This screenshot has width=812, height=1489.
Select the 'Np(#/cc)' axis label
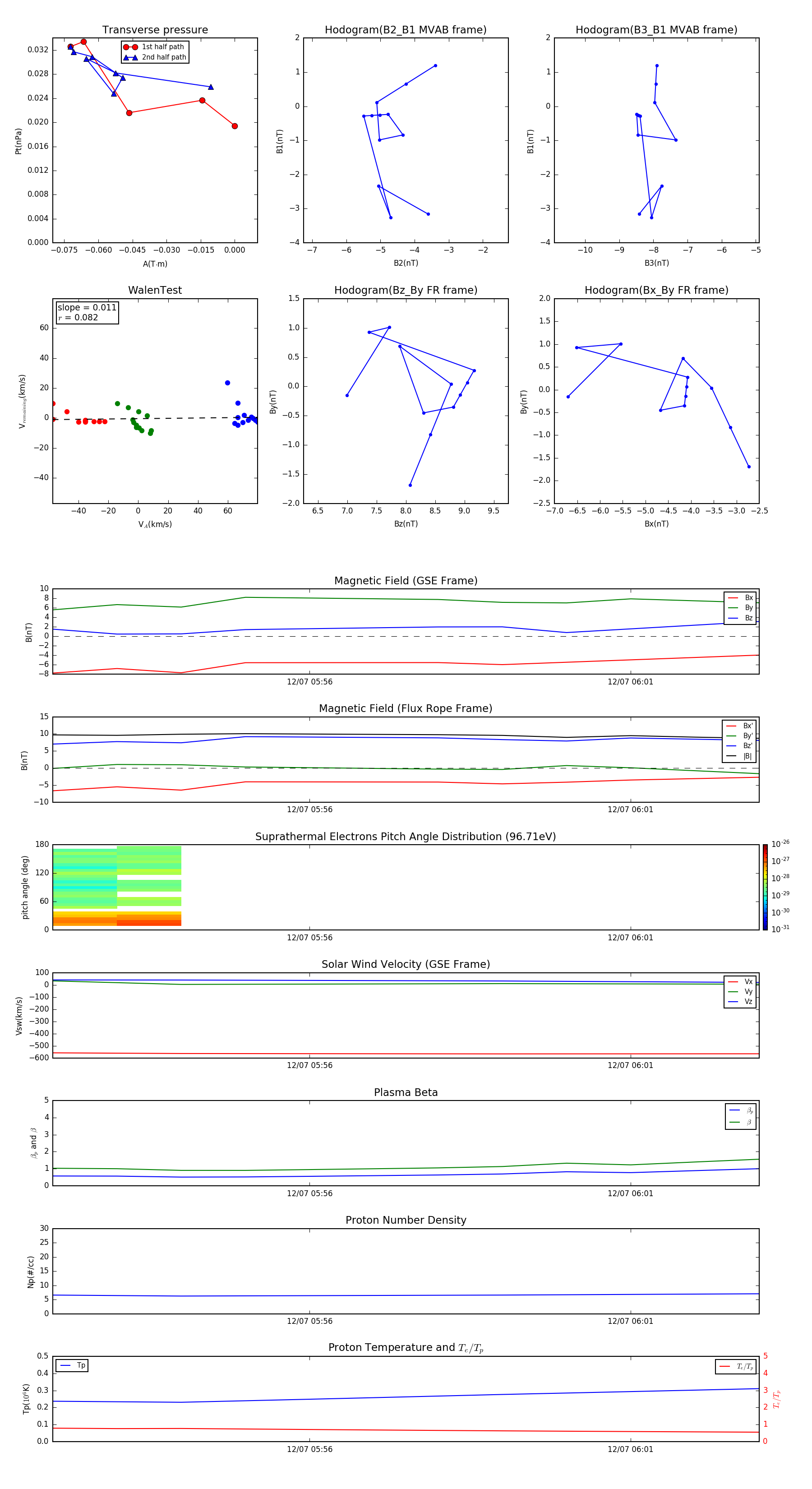coord(31,1271)
